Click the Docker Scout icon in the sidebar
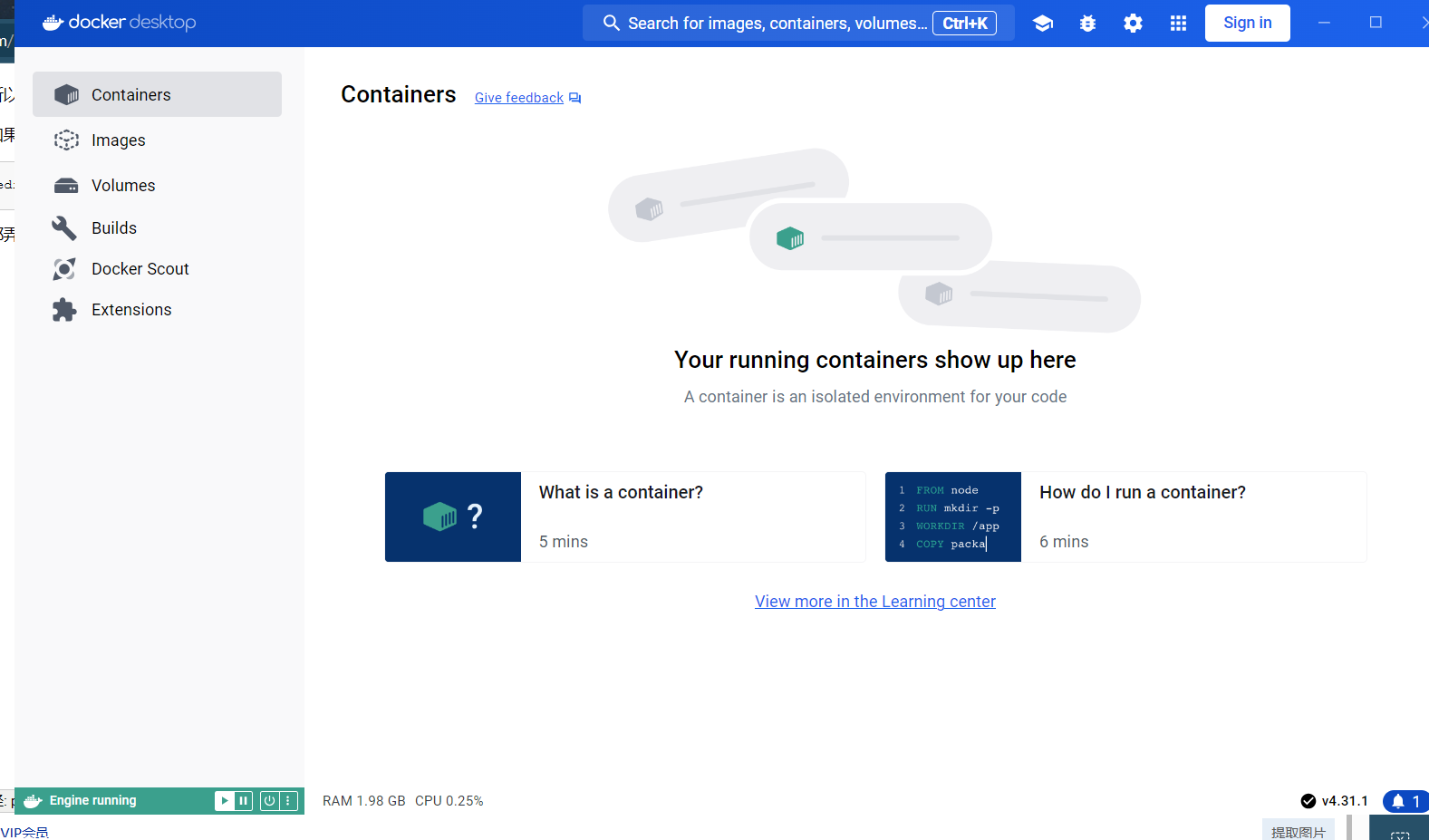1429x840 pixels. [x=64, y=269]
